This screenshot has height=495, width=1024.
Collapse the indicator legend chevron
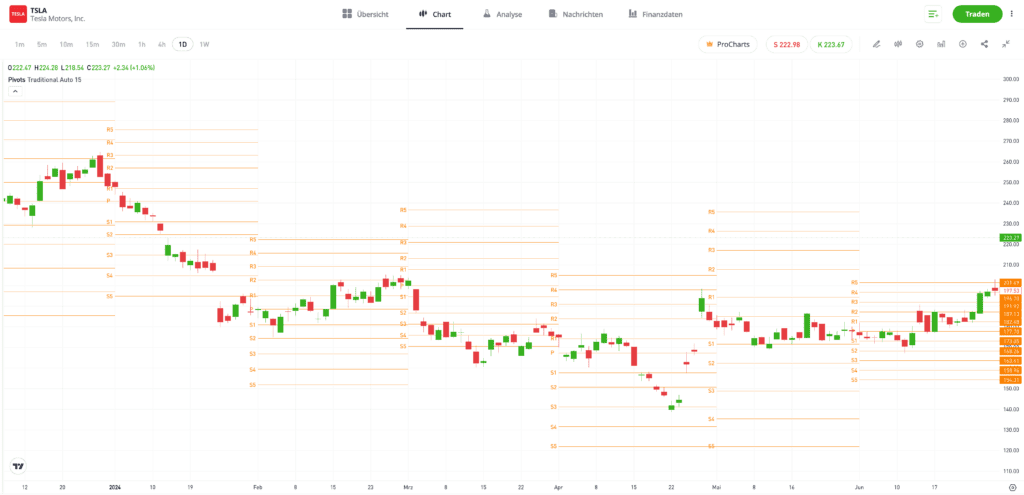tap(15, 91)
